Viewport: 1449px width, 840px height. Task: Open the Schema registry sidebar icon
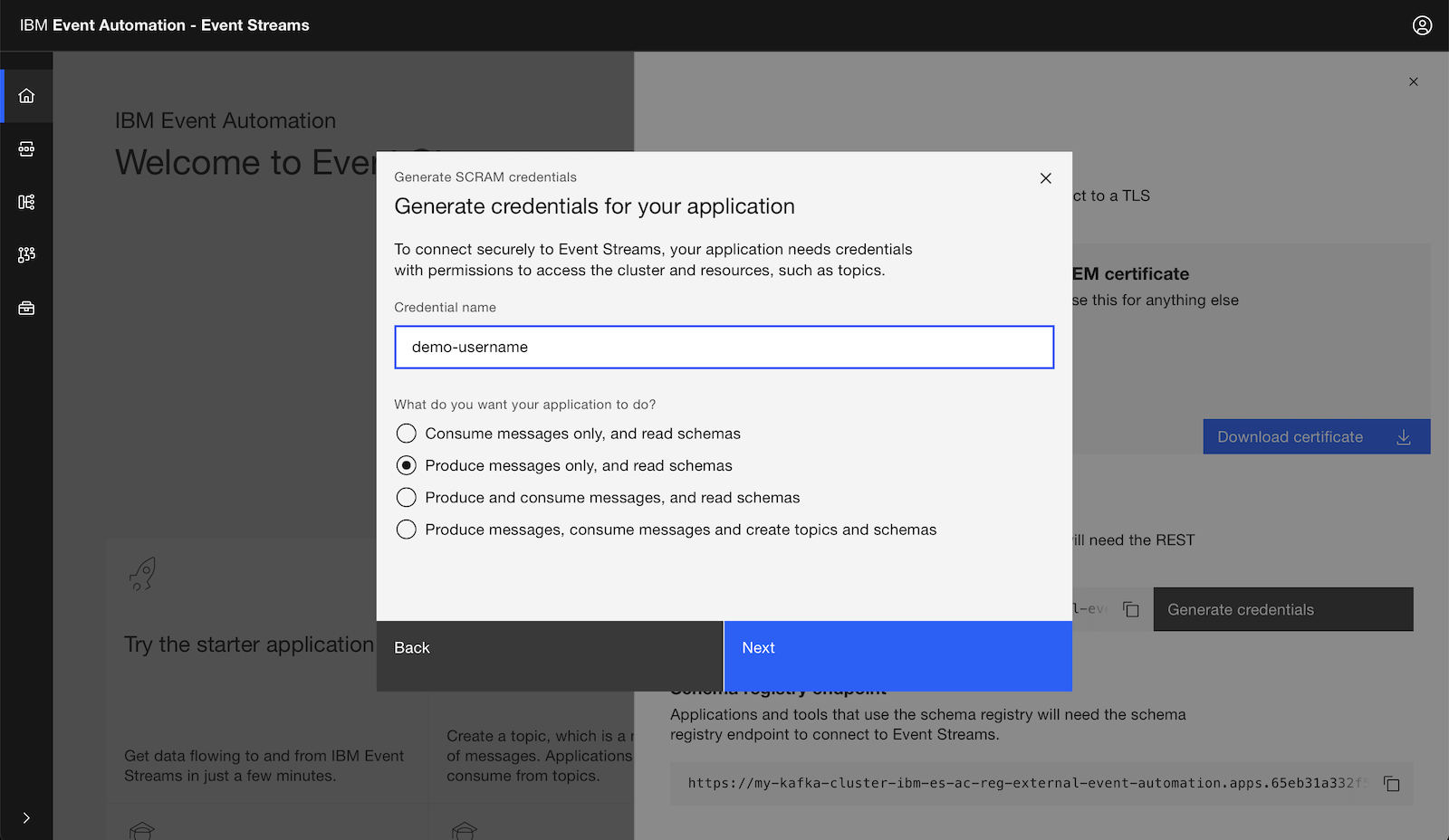coord(26,202)
